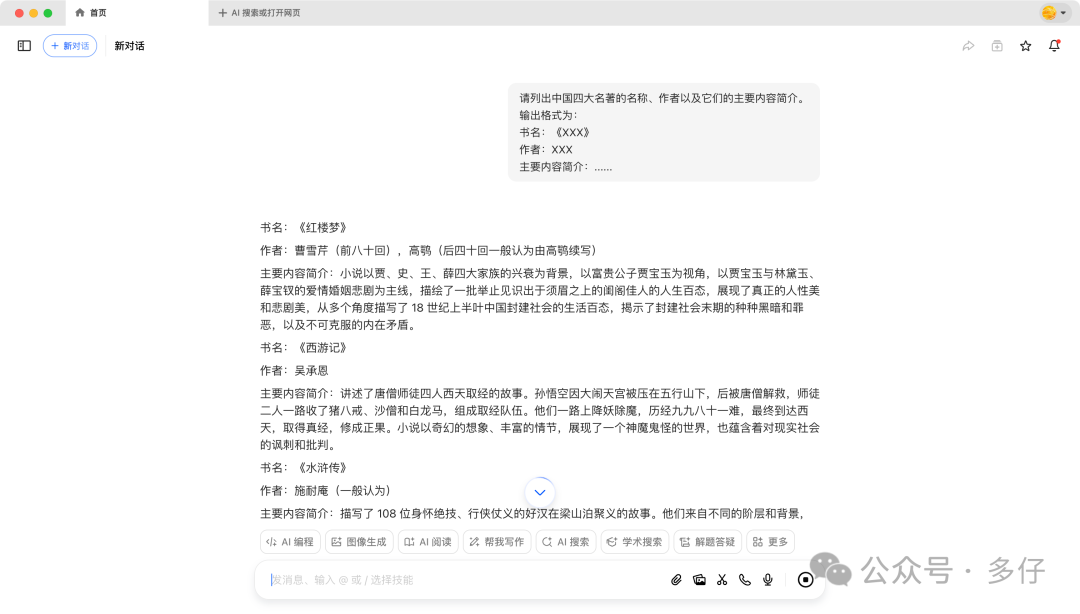The height and width of the screenshot is (614, 1080).
Task: Select the 帮我写作 skill chip
Action: tap(497, 542)
